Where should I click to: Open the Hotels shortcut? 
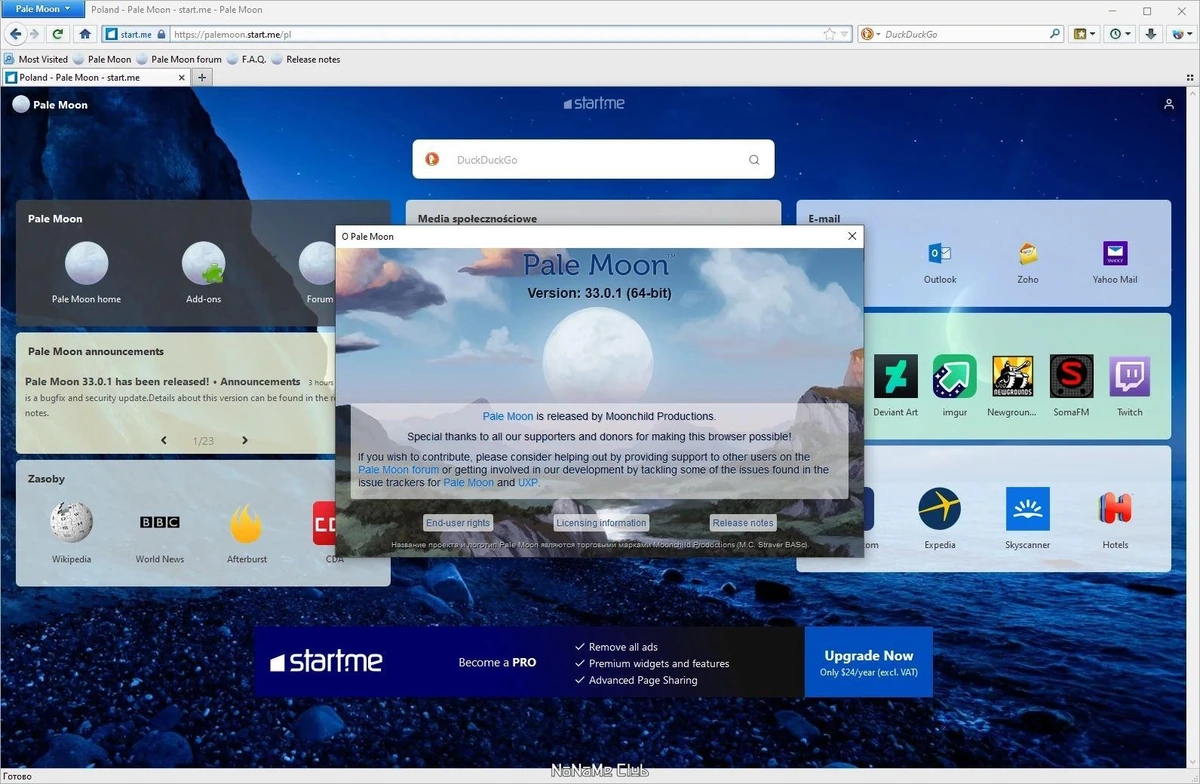[x=1115, y=518]
